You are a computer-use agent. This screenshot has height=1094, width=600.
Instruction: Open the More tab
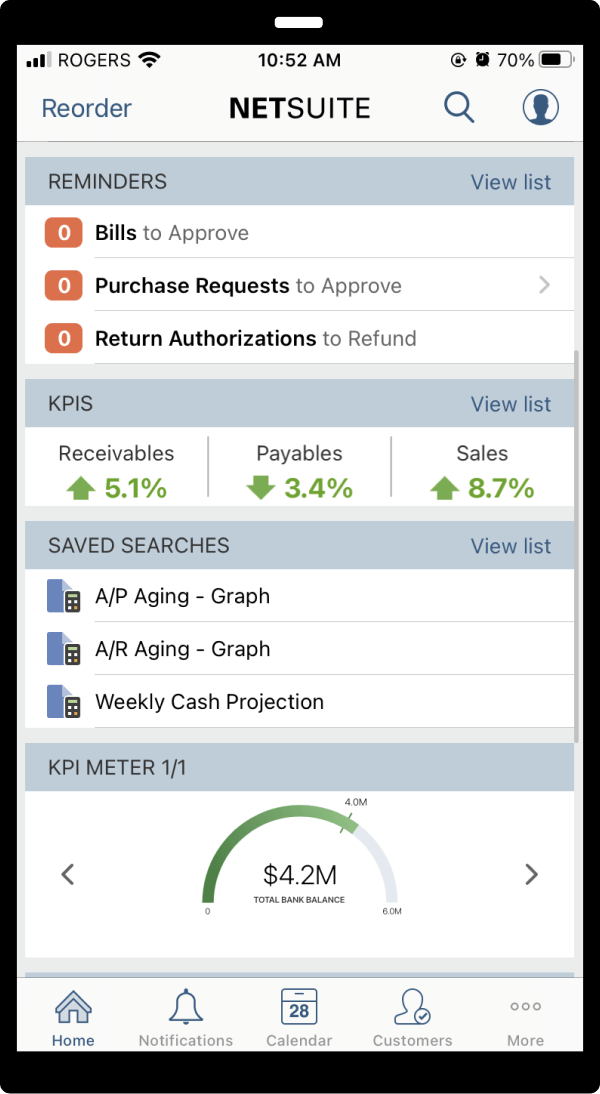[525, 1019]
